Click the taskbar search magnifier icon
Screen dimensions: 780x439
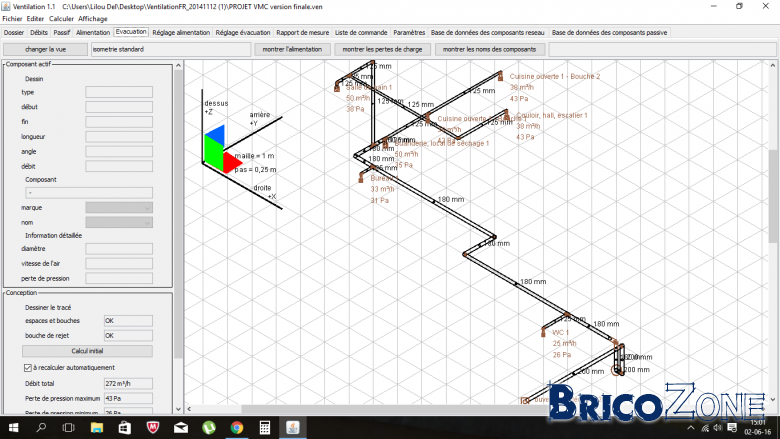click(41, 428)
